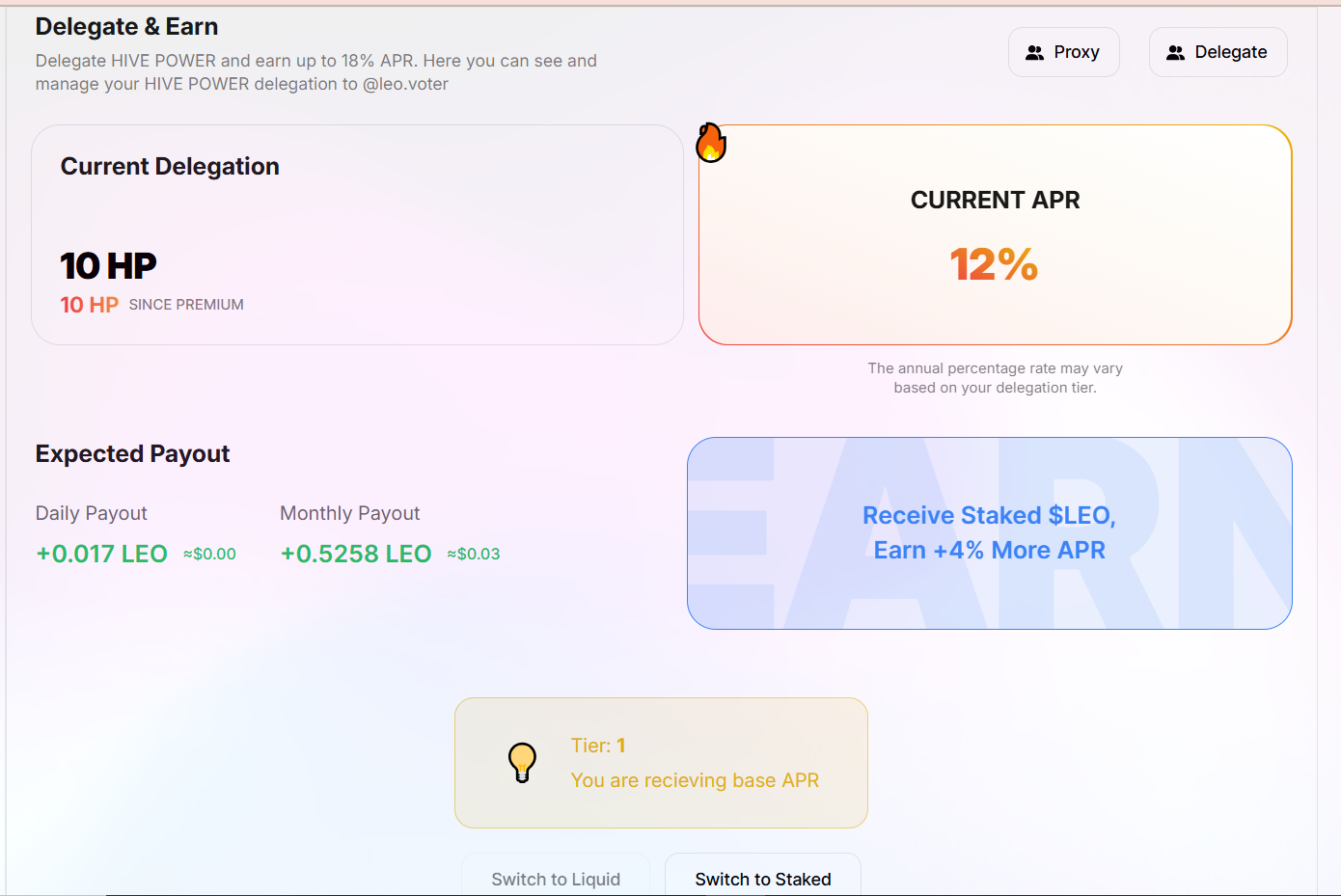Click the orange 10 HP value
This screenshot has height=896, width=1341.
pos(89,305)
